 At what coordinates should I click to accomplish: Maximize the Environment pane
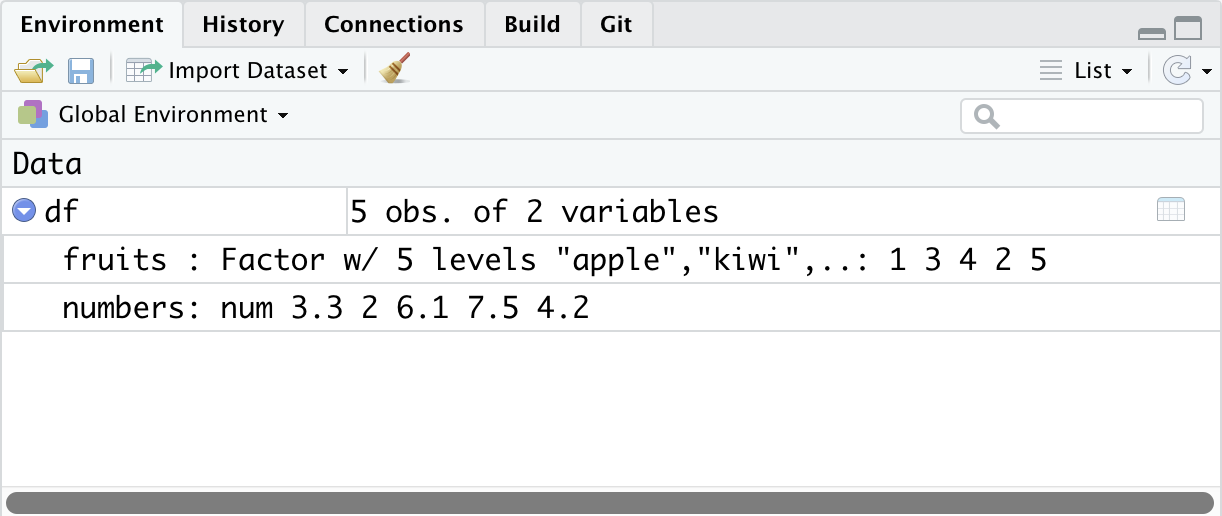pos(1188,30)
